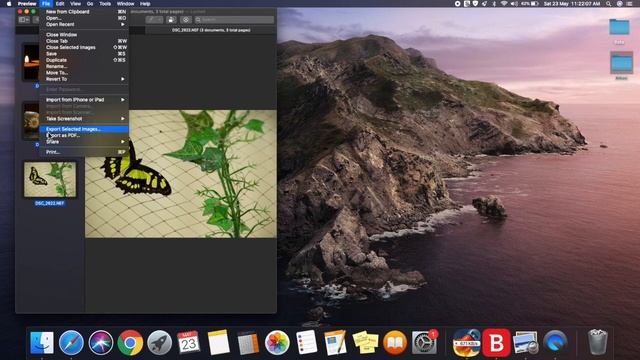Open the Help menu in menu bar
Image resolution: width=640 pixels, height=360 pixels.
[x=145, y=4]
